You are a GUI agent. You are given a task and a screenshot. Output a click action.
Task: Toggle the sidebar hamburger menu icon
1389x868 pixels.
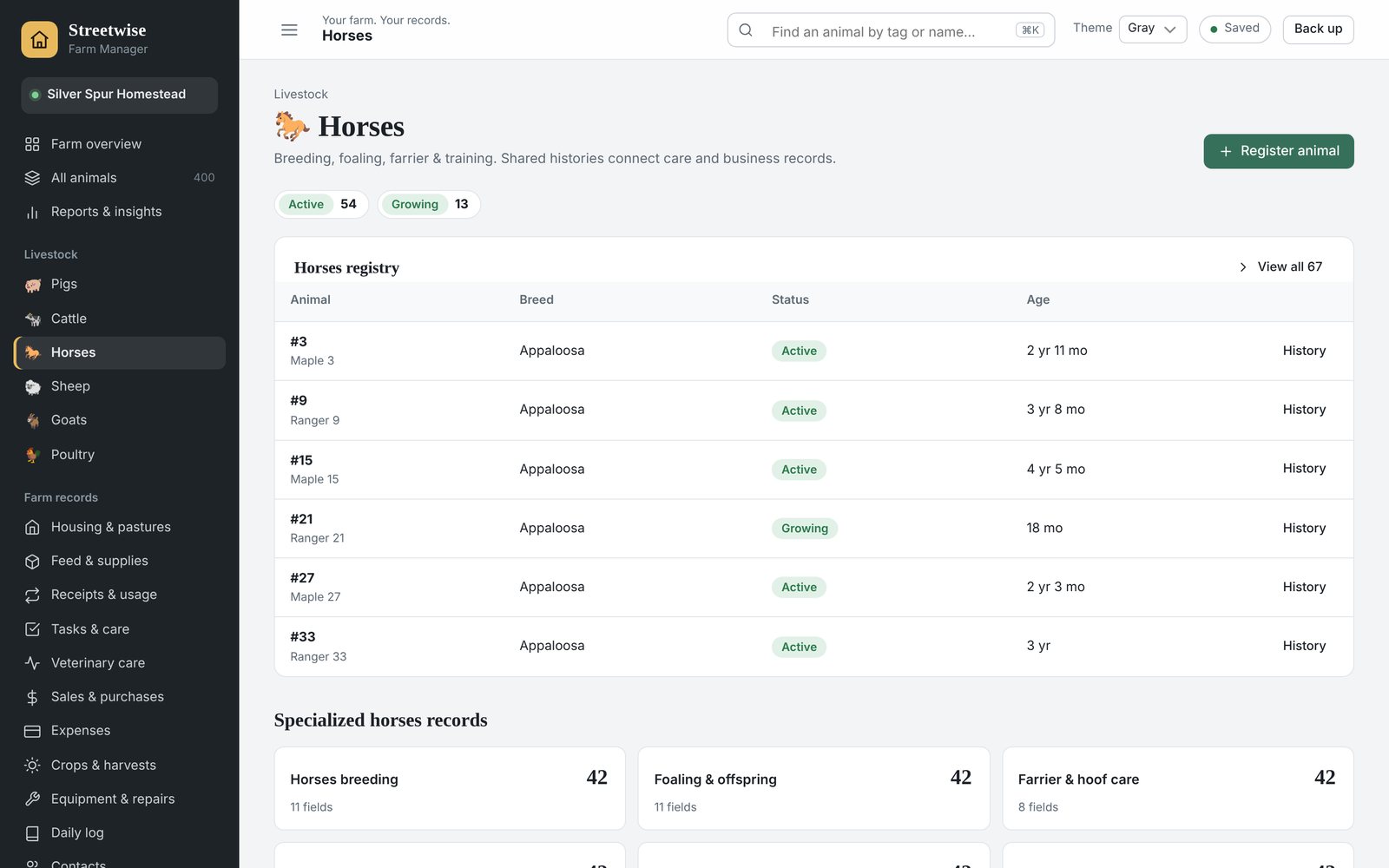(289, 30)
